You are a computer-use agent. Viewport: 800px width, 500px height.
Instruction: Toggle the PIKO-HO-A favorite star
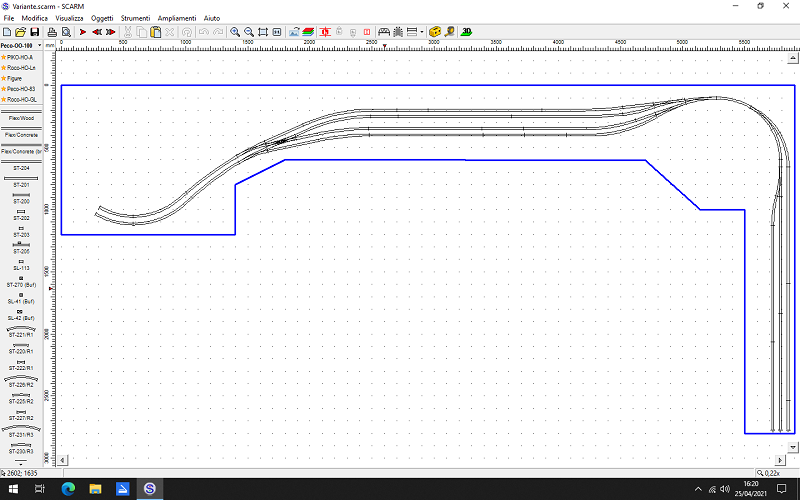[5, 57]
